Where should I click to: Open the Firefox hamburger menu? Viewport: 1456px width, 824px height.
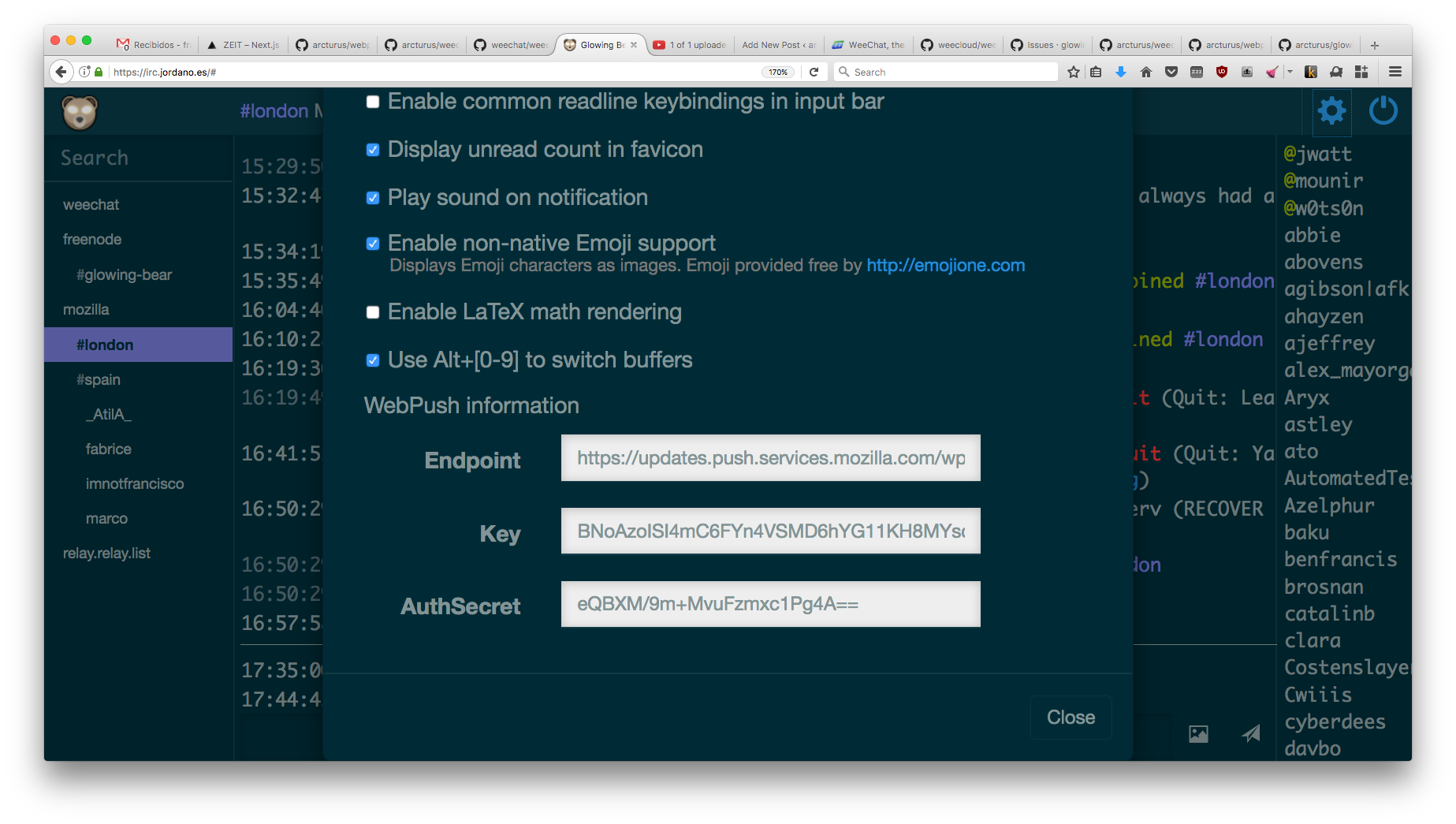tap(1395, 72)
